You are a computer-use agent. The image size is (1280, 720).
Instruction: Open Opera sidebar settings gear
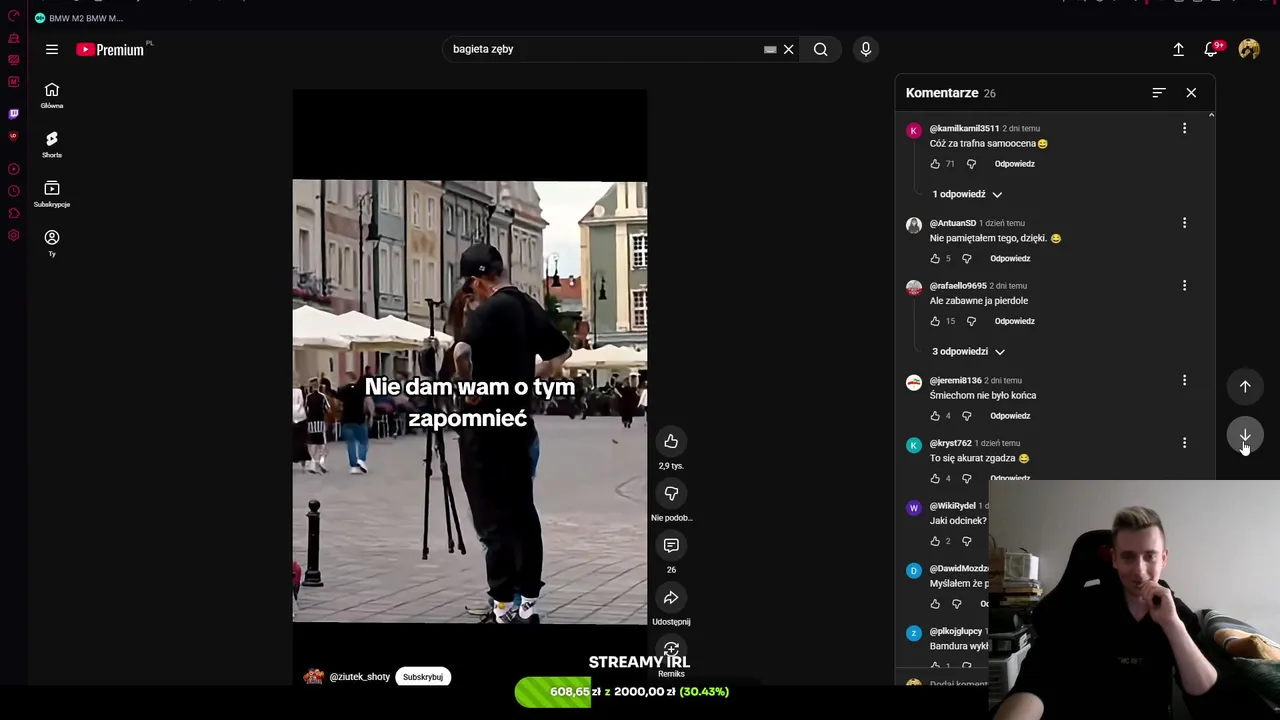(13, 236)
